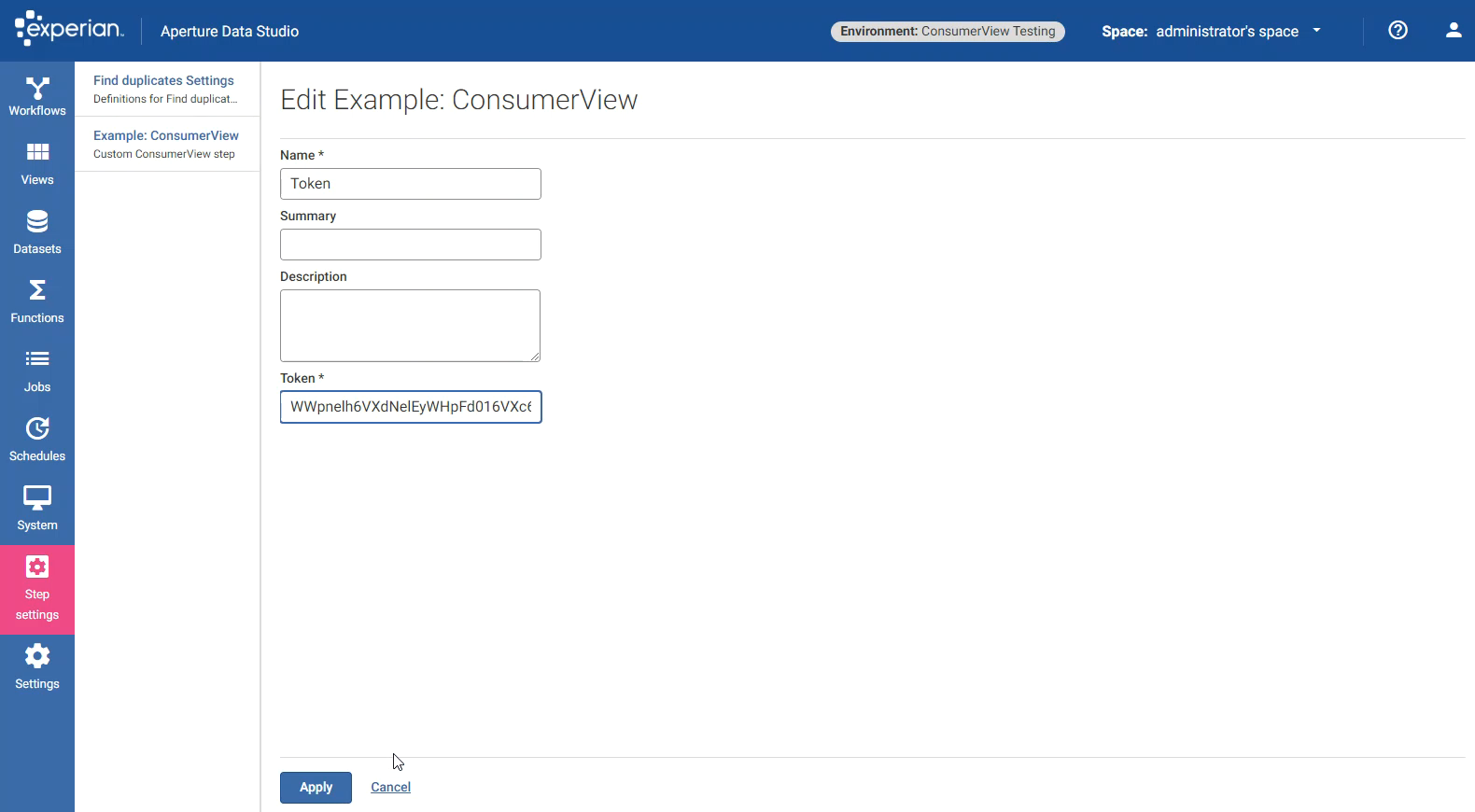Click the 'Space:' label text
This screenshot has height=812, width=1475.
point(1125,32)
